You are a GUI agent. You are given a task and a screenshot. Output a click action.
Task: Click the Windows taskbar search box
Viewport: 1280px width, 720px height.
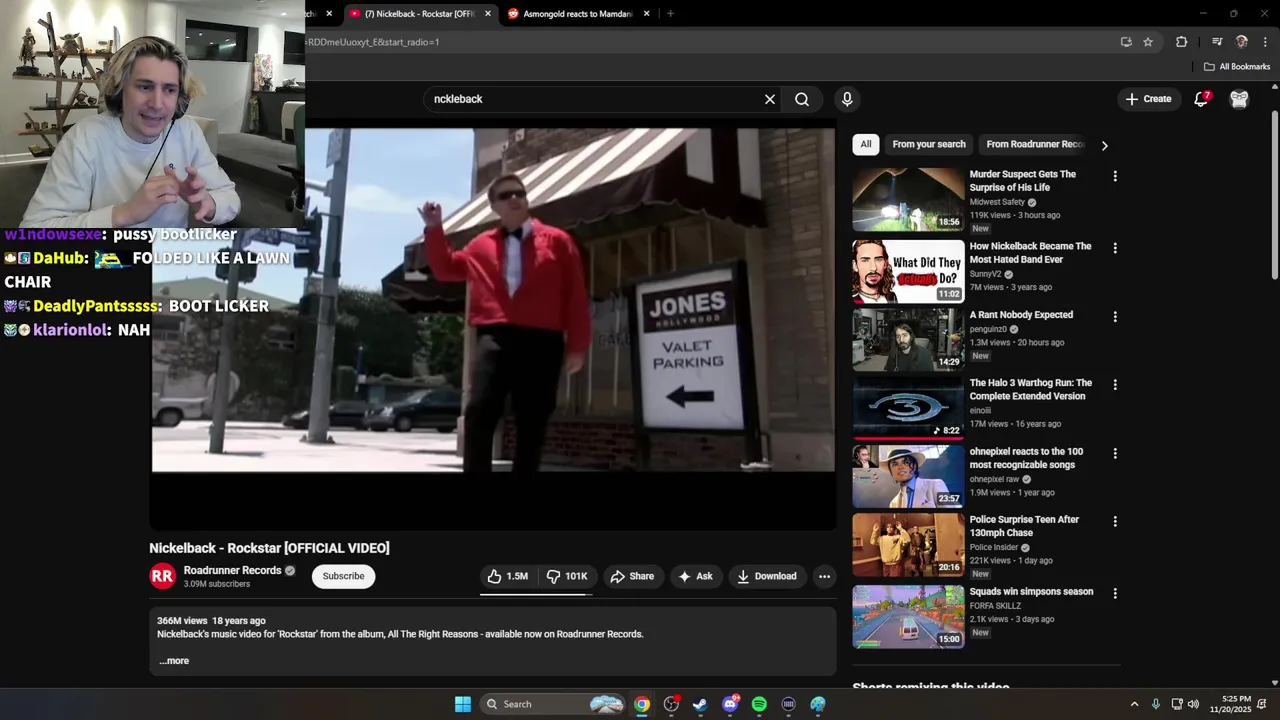click(551, 704)
